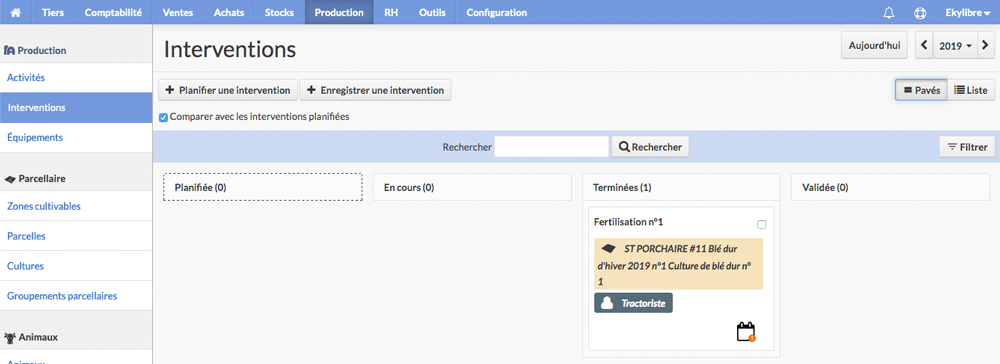Viewport: 1000px width, 364px height.
Task: Open Activités in sidebar
Action: (76, 78)
